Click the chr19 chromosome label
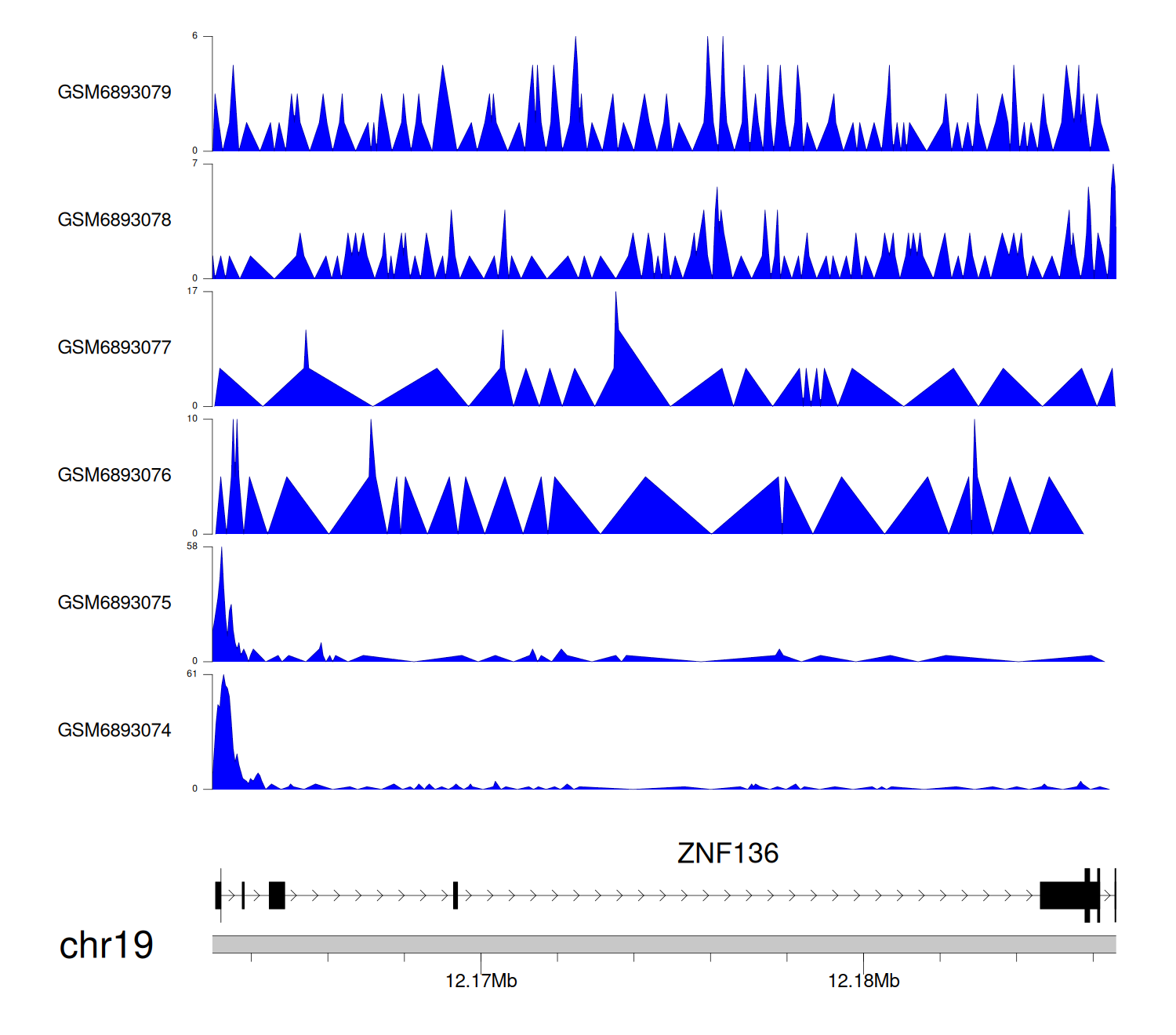The image size is (1176, 1035). (106, 946)
